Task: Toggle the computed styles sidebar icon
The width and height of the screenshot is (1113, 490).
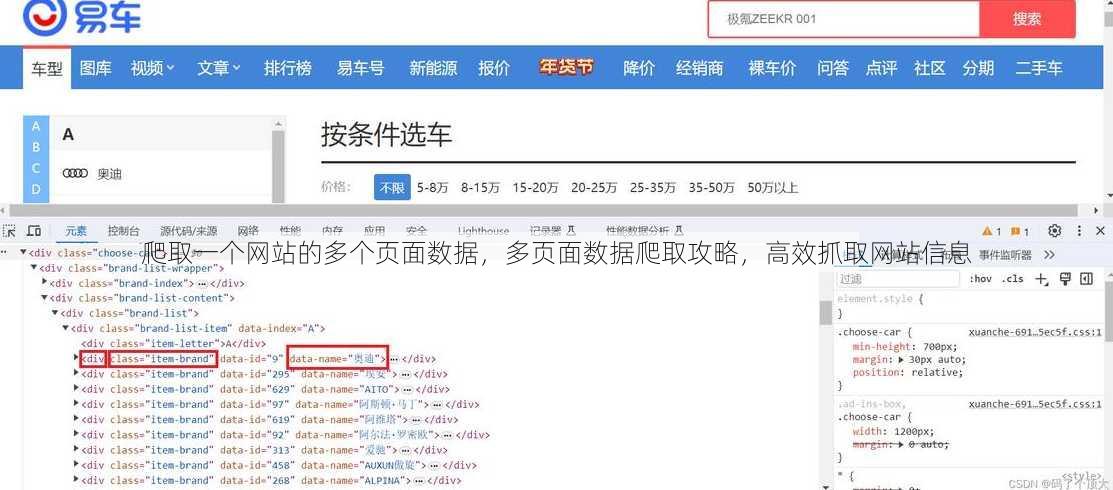Action: [x=1087, y=278]
